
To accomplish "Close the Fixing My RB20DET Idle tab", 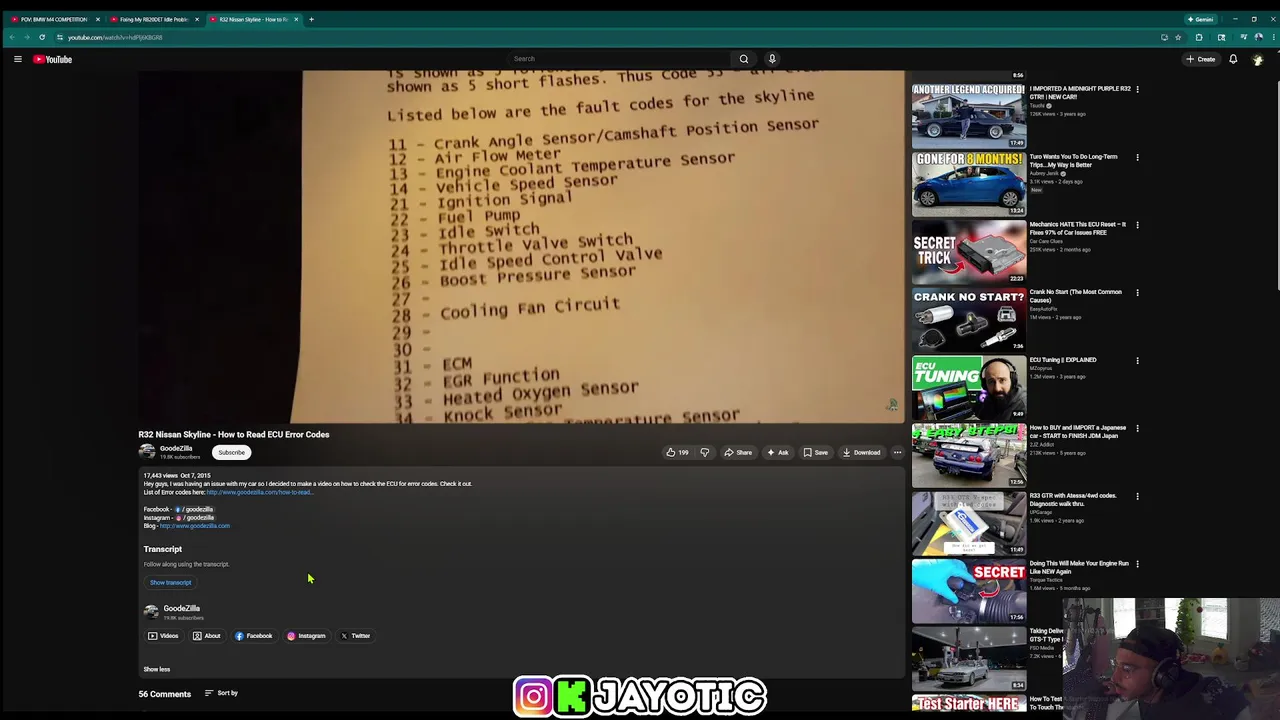I will tap(196, 19).
